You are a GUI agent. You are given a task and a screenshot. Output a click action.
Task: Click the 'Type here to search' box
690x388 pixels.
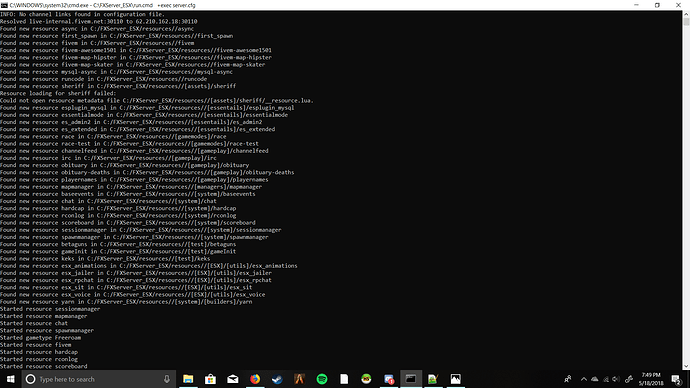(x=99, y=379)
